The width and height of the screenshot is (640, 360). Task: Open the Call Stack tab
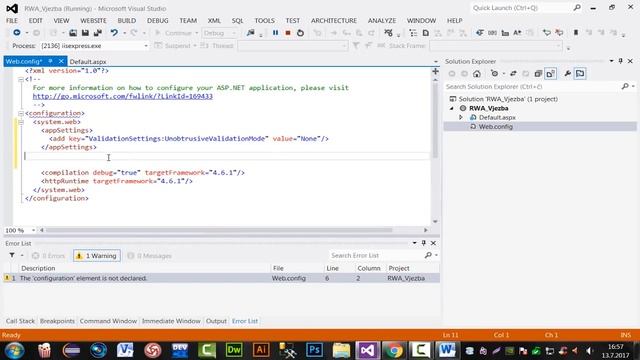[x=20, y=321]
